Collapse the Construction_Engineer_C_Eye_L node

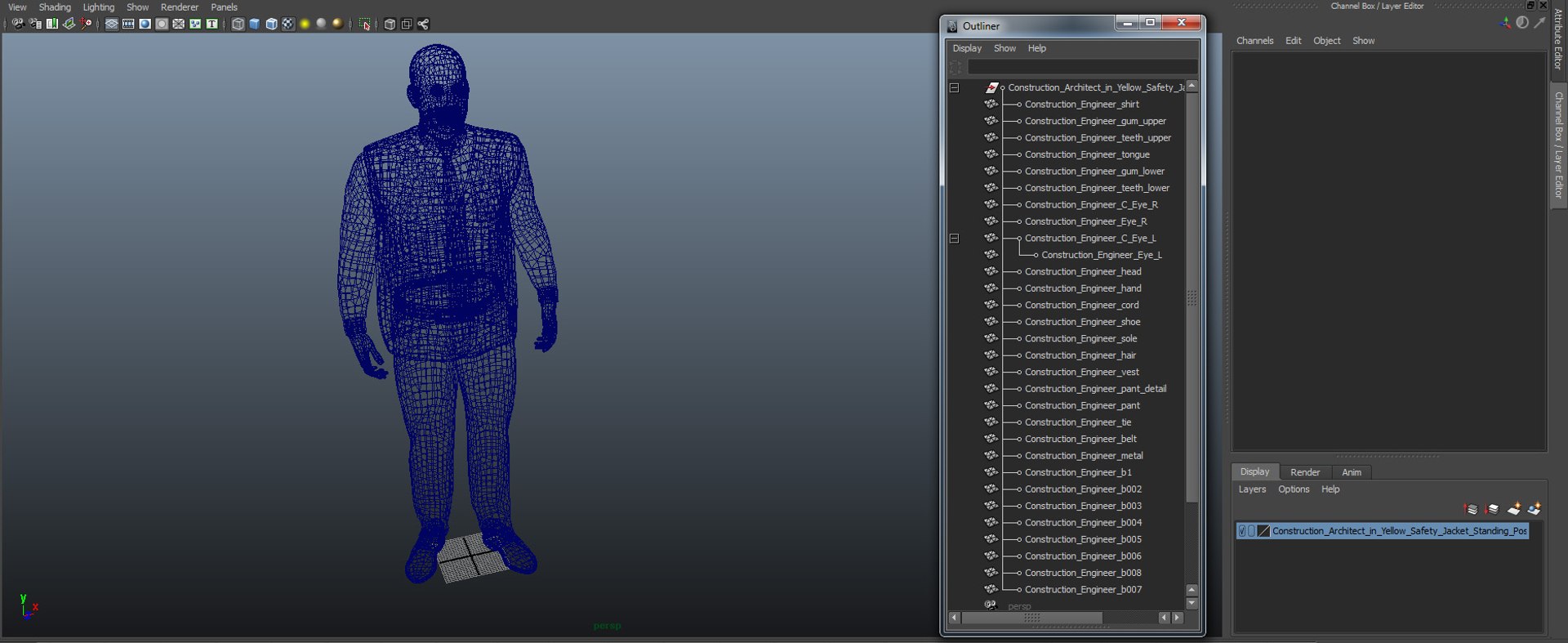(954, 239)
